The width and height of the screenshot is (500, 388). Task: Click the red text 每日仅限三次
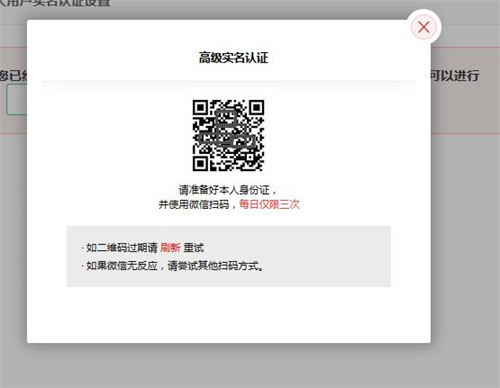tap(269, 204)
